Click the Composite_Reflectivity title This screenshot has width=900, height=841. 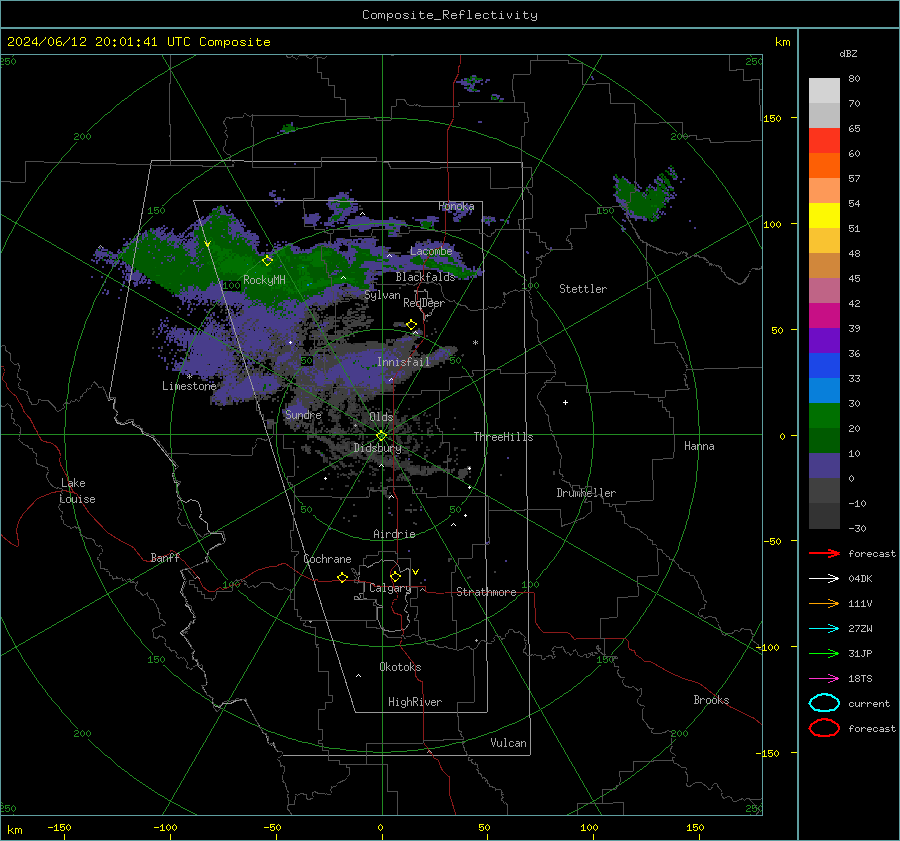[x=449, y=15]
